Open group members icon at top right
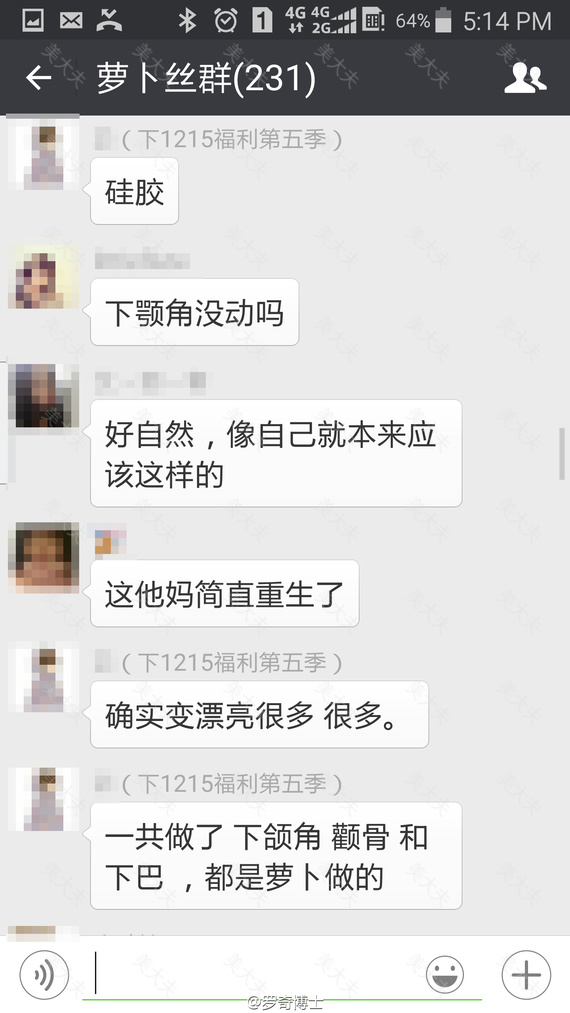Image resolution: width=570 pixels, height=1013 pixels. pos(525,78)
